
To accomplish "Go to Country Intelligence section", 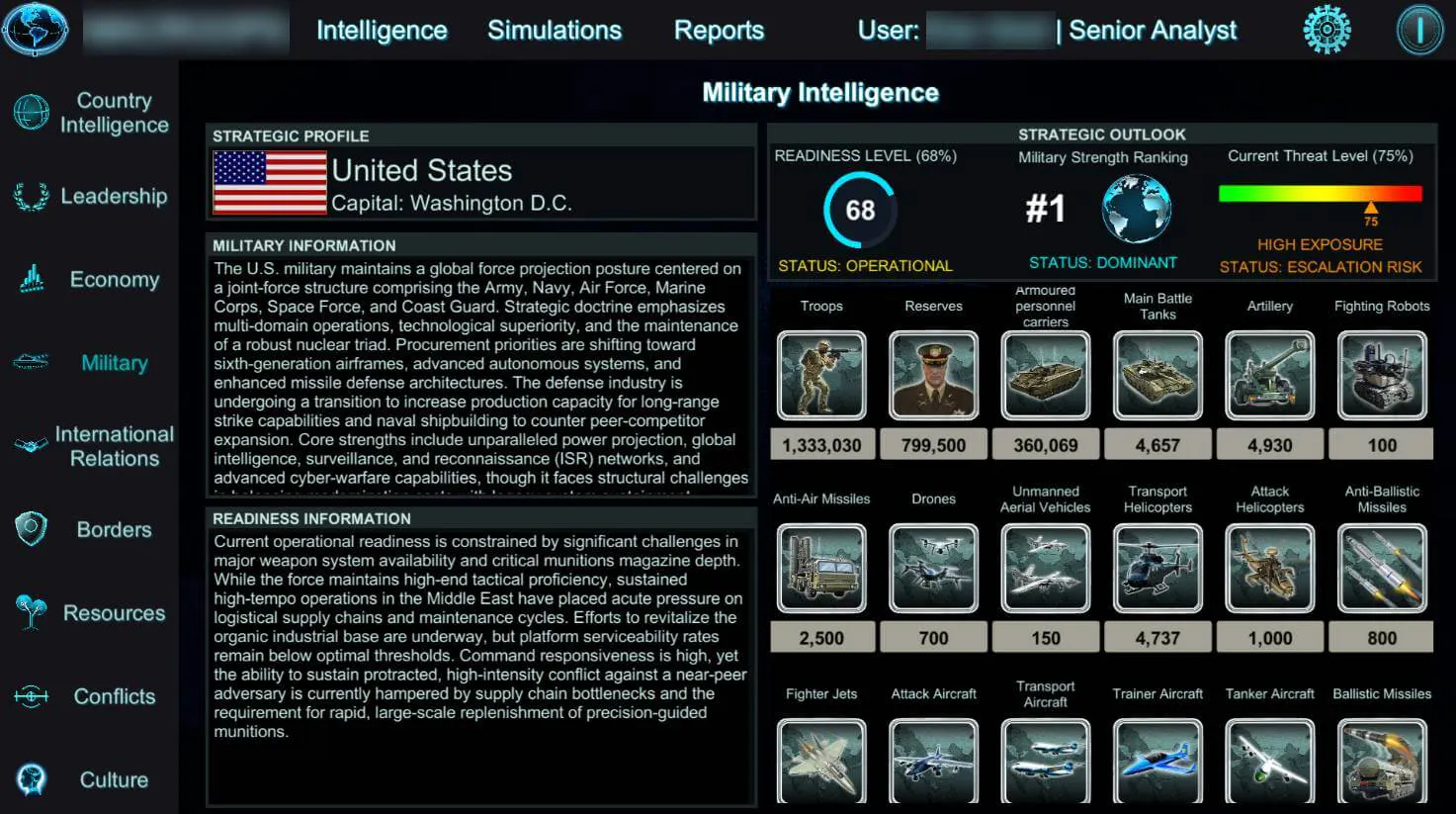I will point(114,113).
